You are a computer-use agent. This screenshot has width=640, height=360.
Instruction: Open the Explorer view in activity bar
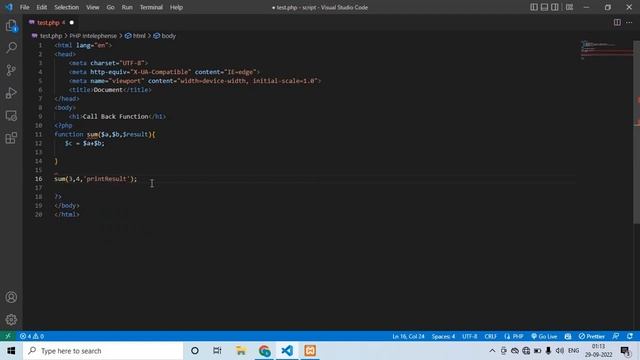pyautogui.click(x=11, y=26)
